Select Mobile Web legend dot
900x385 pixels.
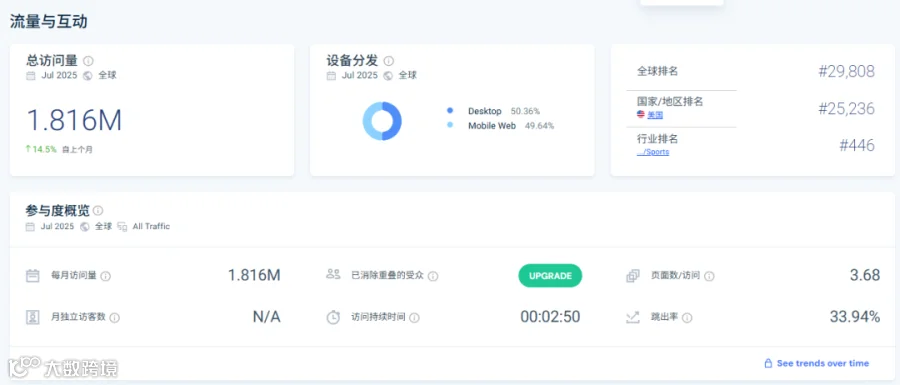point(450,125)
